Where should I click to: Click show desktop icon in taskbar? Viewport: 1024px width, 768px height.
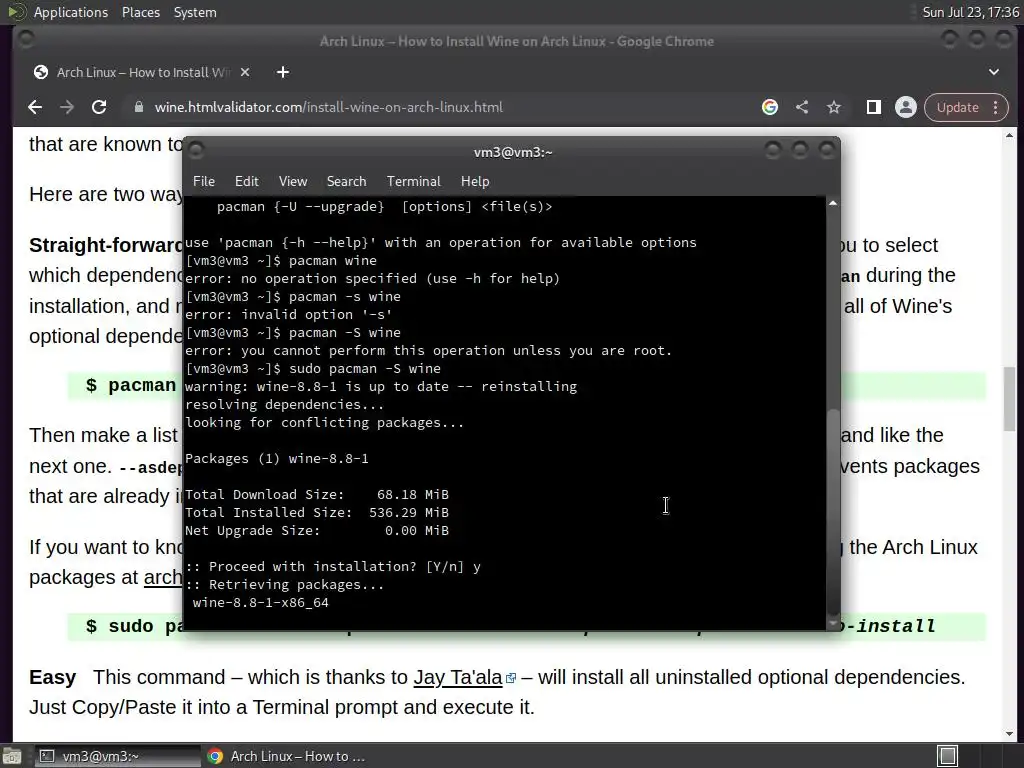coord(12,756)
